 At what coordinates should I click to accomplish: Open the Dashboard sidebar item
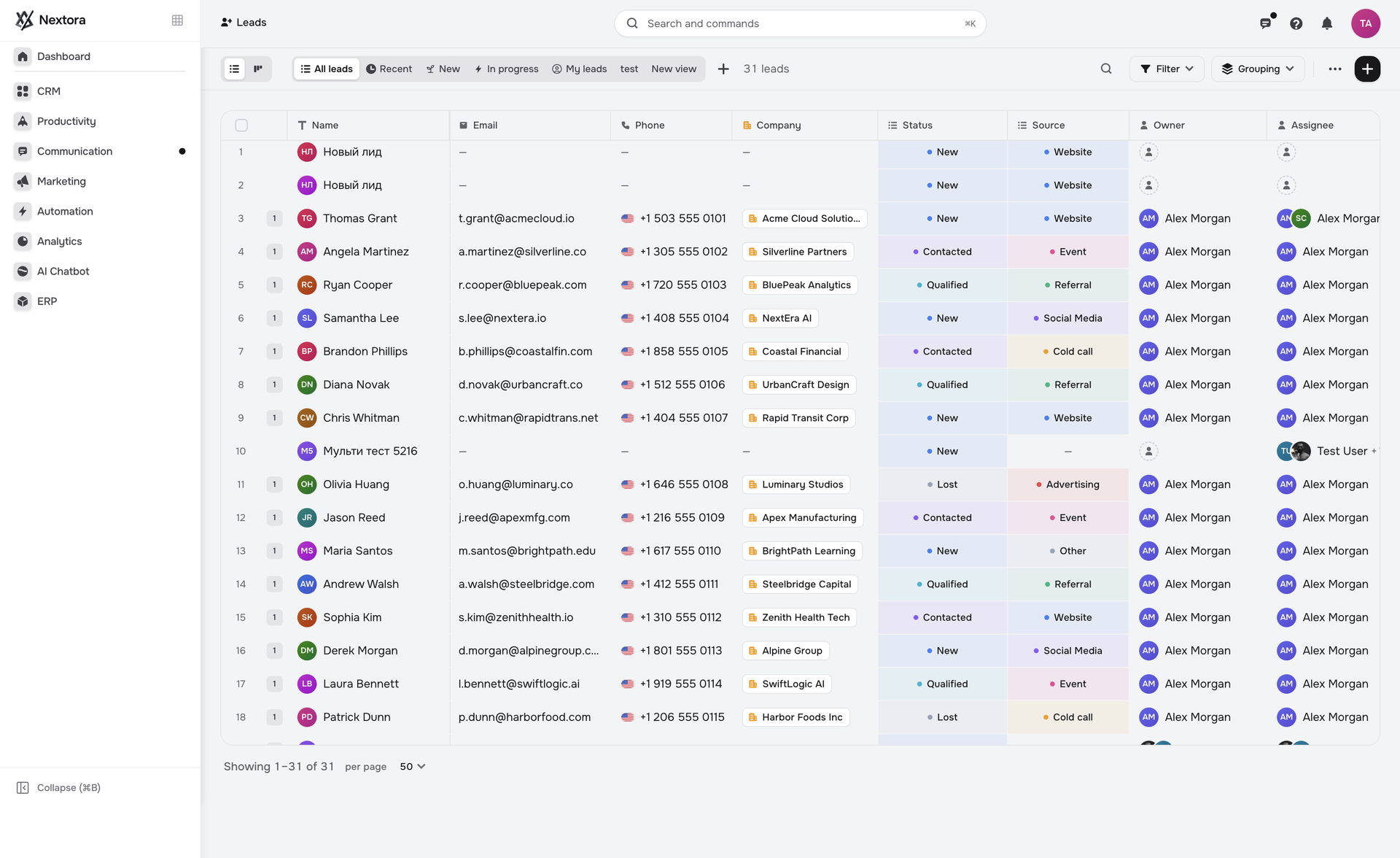coord(100,56)
